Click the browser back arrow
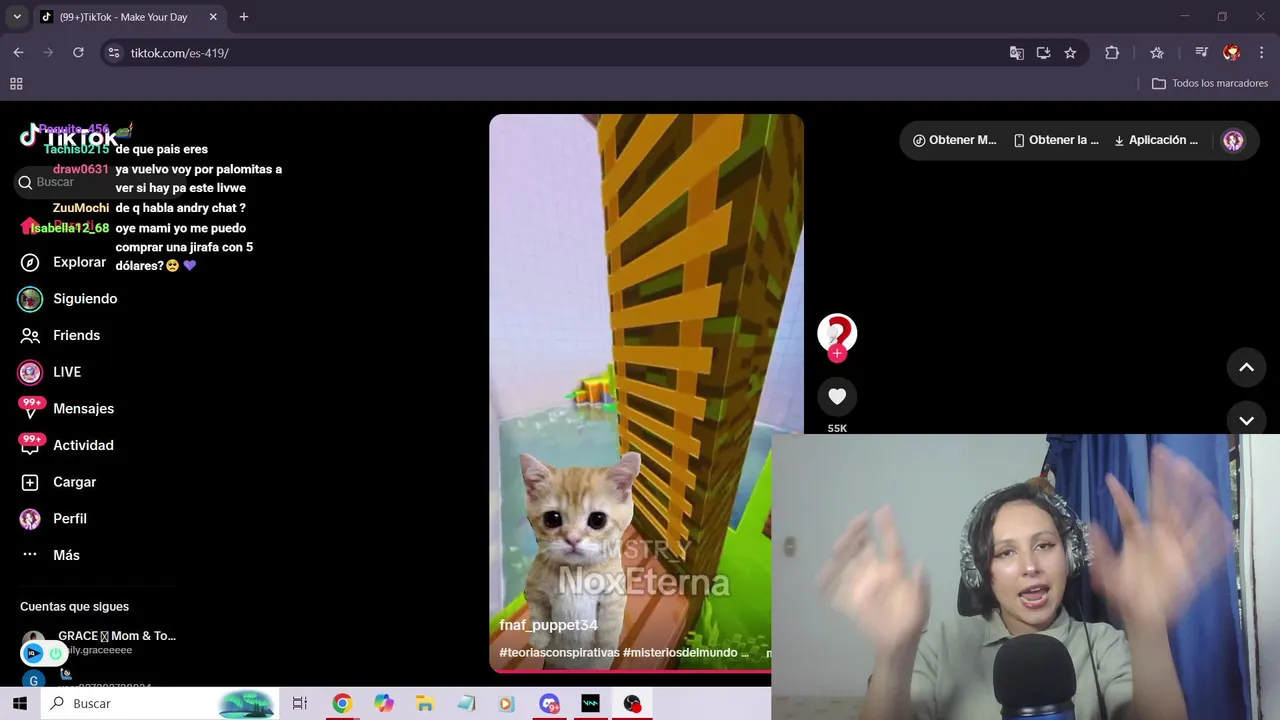Image resolution: width=1280 pixels, height=720 pixels. point(18,53)
